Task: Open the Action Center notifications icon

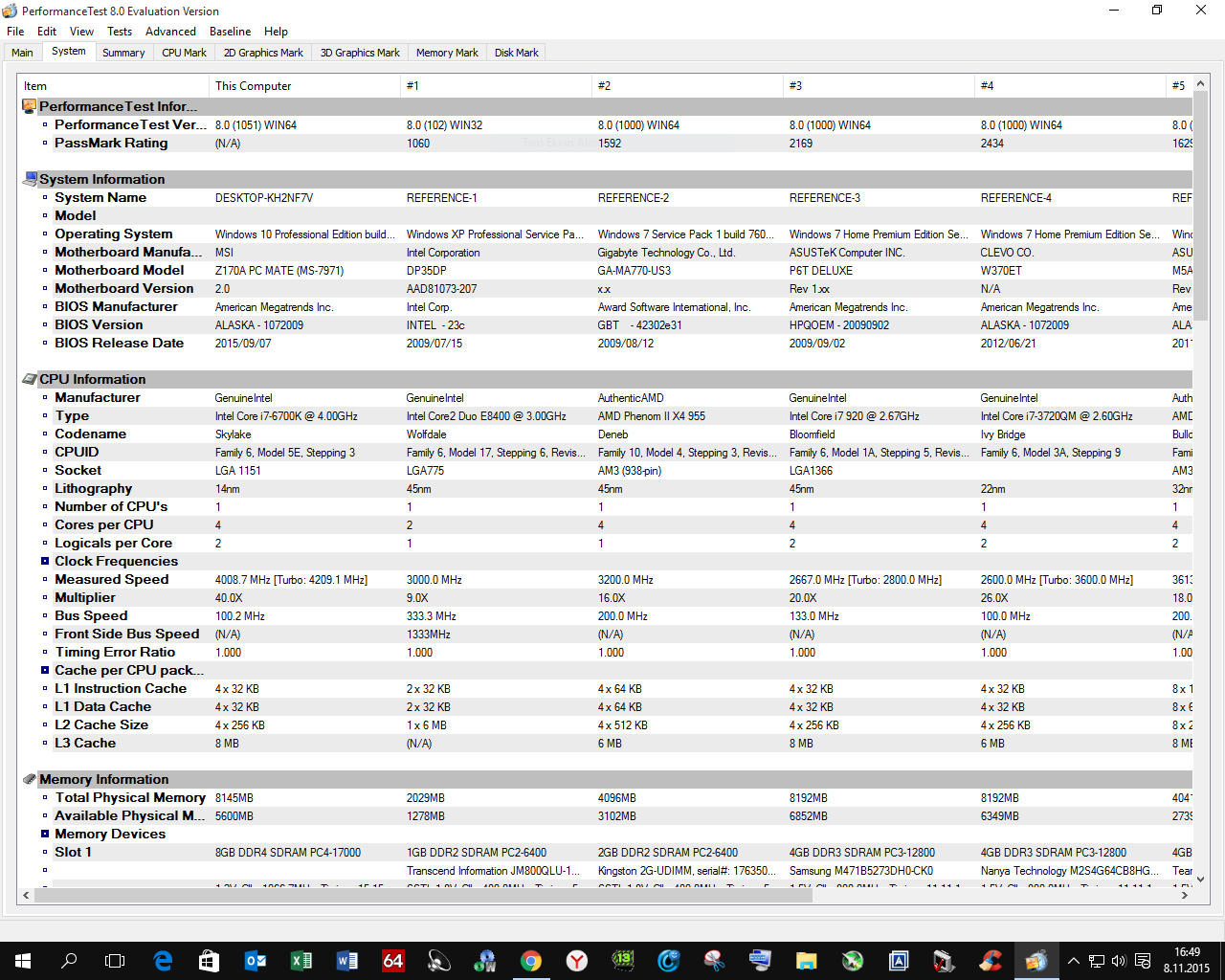Action: point(1143,960)
